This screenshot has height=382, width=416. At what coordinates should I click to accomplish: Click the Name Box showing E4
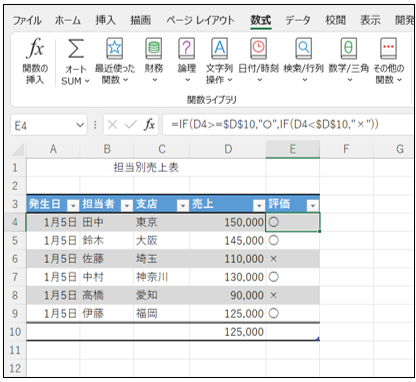point(43,125)
